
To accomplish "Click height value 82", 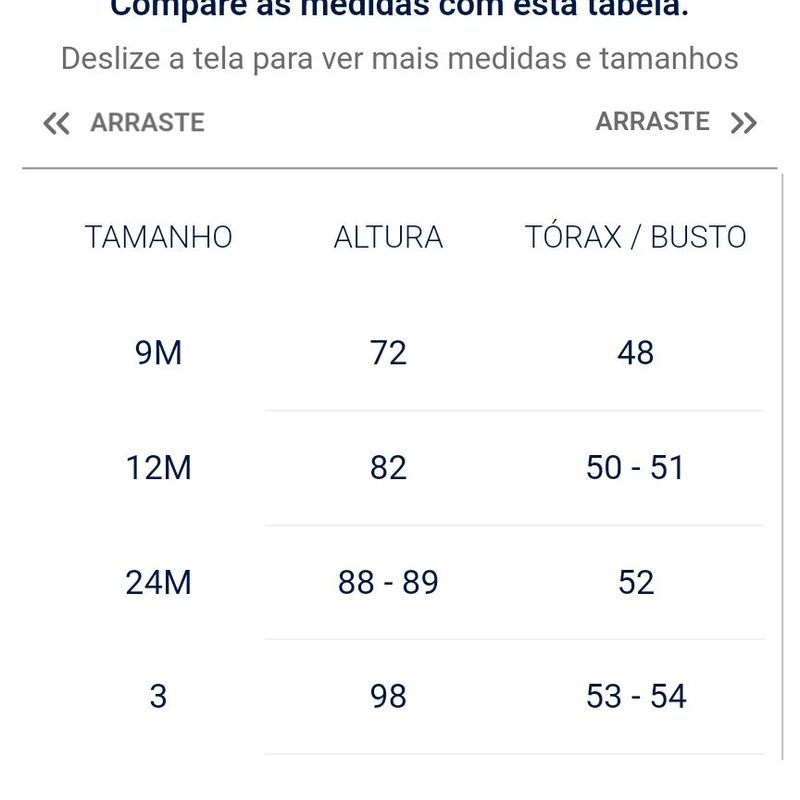I will [x=388, y=467].
